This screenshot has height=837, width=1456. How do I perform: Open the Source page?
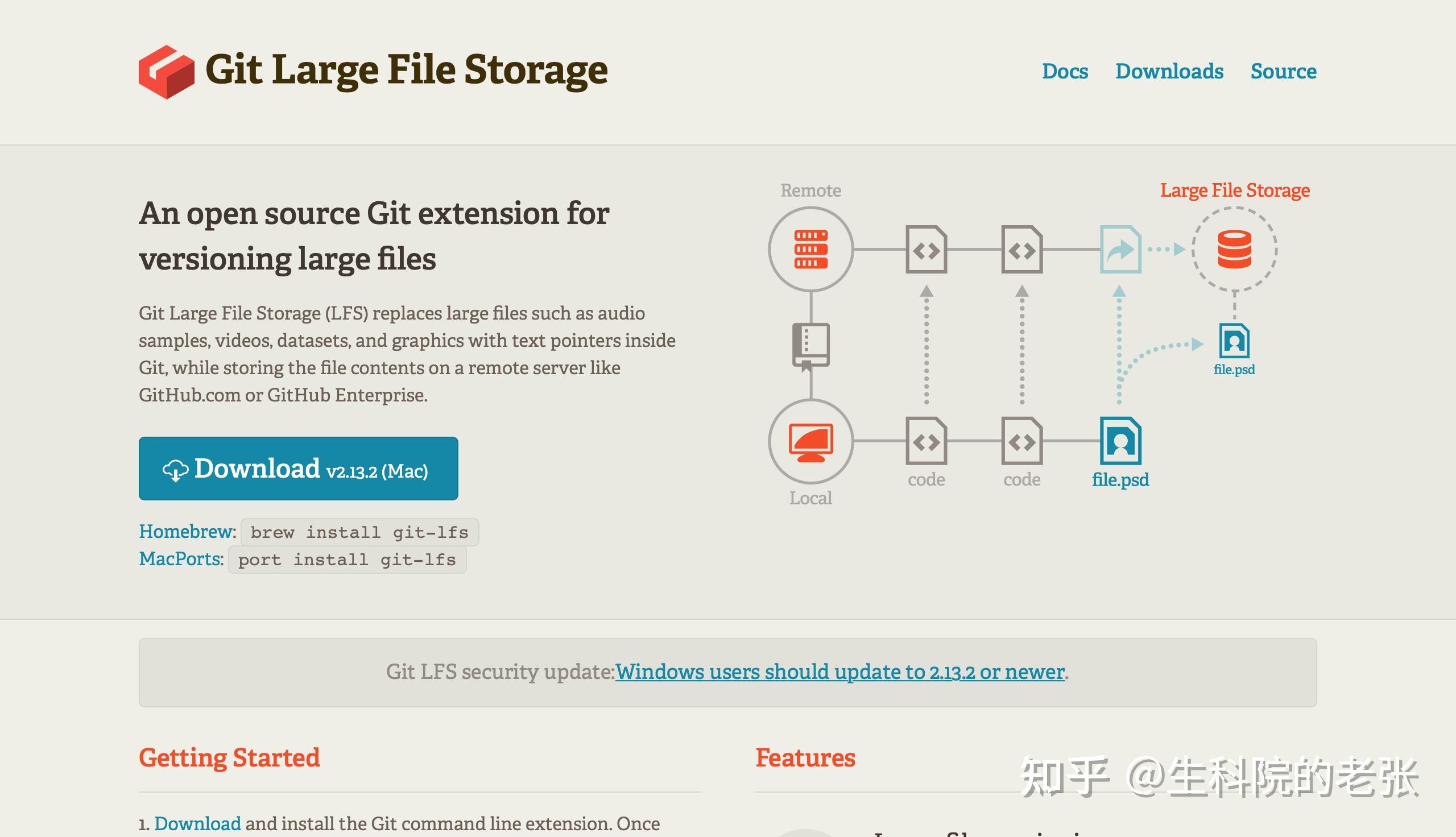pyautogui.click(x=1283, y=71)
